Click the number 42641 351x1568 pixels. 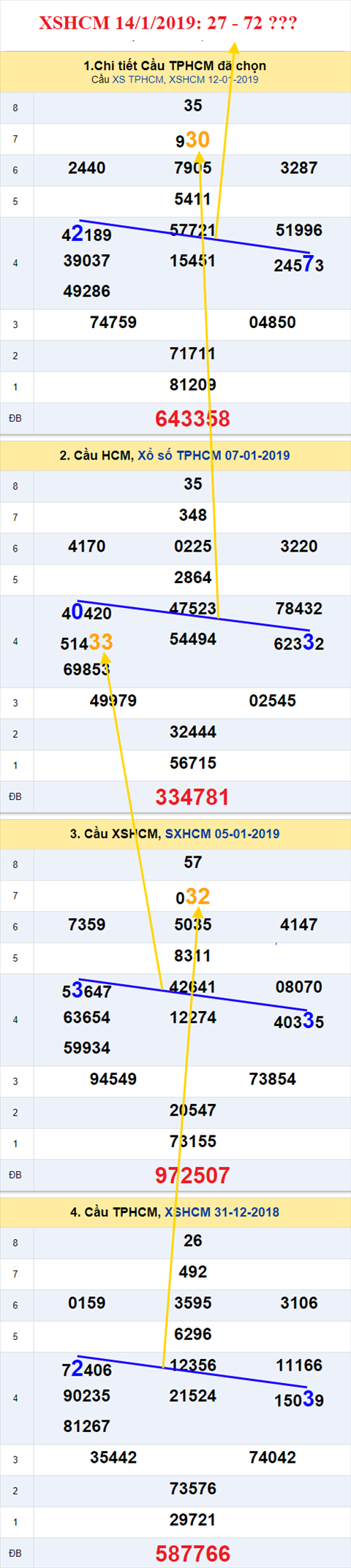[x=193, y=987]
